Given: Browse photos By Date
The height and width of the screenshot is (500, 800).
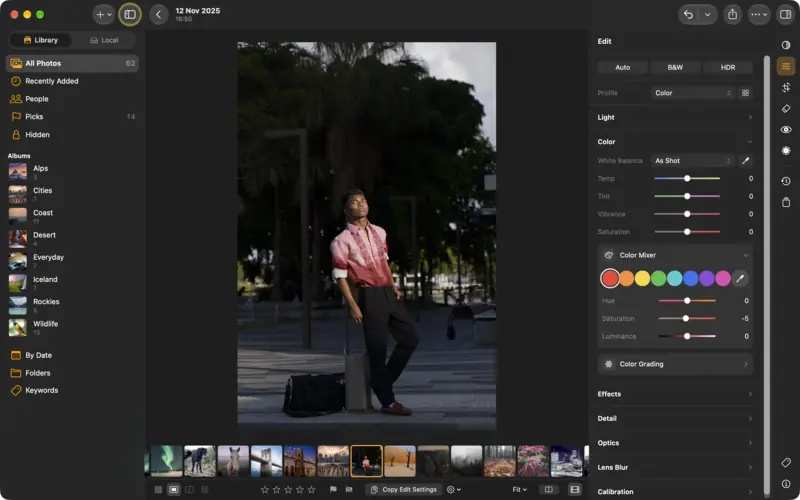Looking at the screenshot, I should [72, 355].
